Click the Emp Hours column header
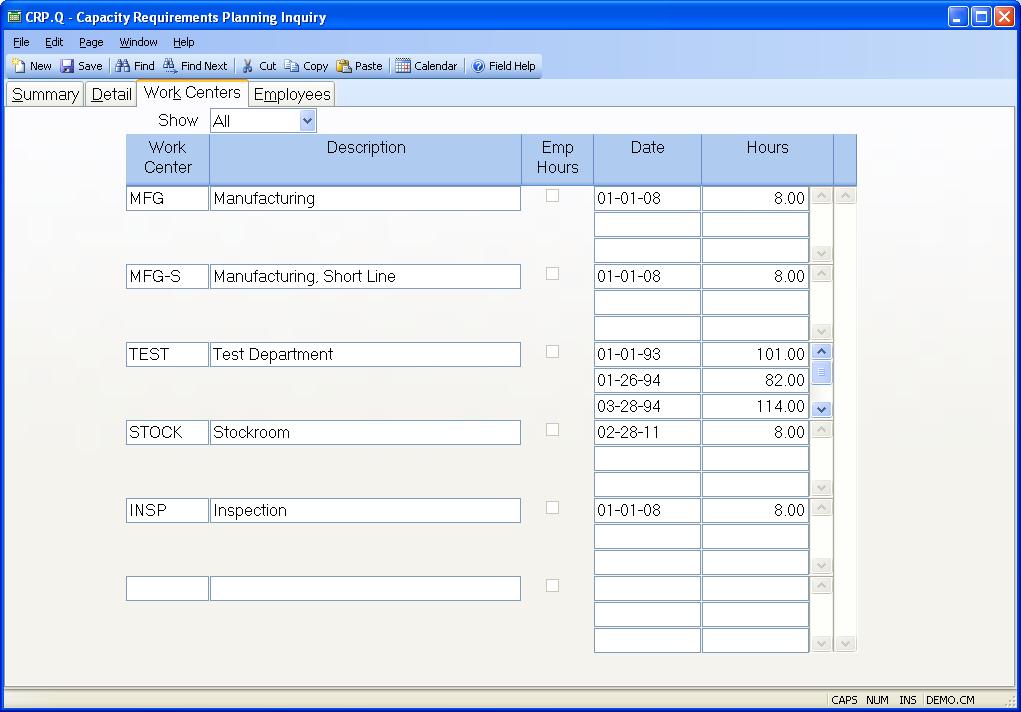This screenshot has height=712, width=1021. 557,158
